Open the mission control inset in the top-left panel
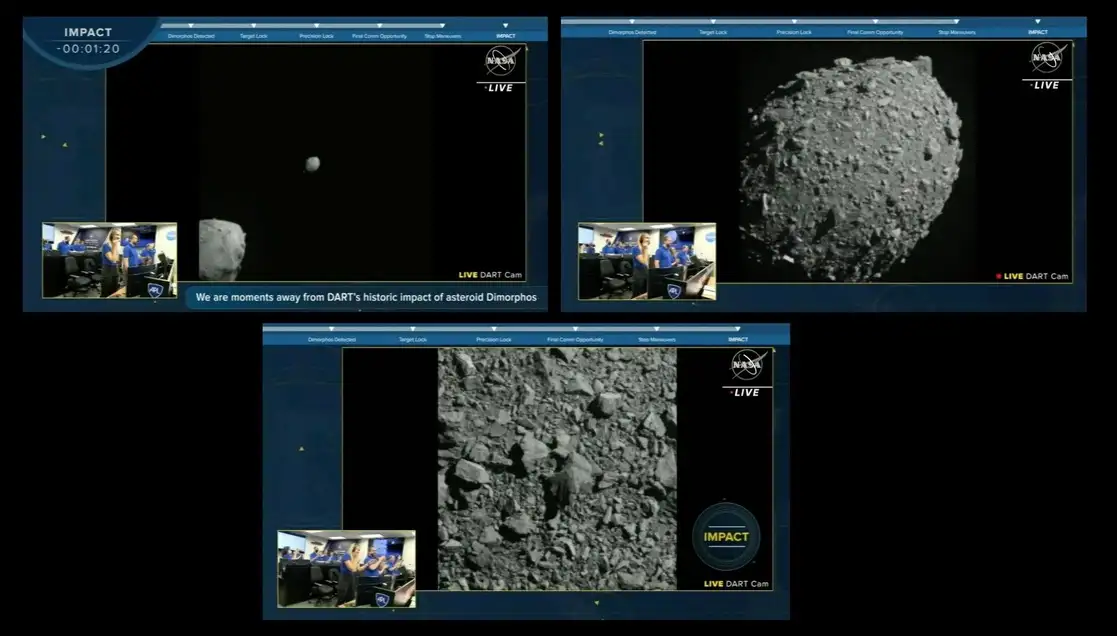The image size is (1117, 636). [109, 260]
